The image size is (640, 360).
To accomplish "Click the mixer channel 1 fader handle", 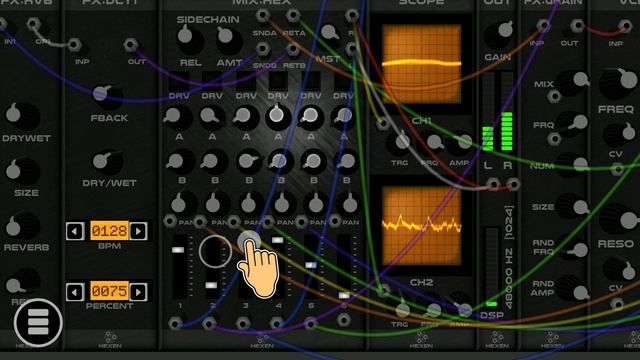I will [x=178, y=250].
